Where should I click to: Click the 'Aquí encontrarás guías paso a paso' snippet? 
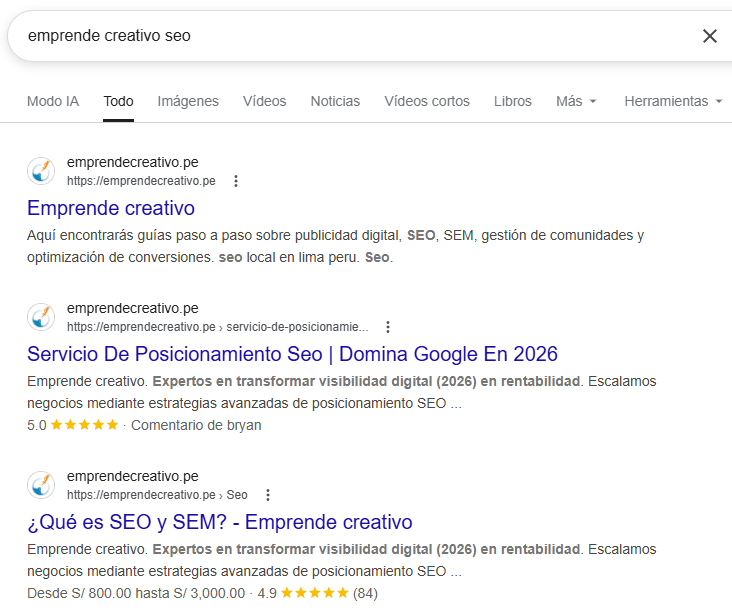[x=335, y=246]
